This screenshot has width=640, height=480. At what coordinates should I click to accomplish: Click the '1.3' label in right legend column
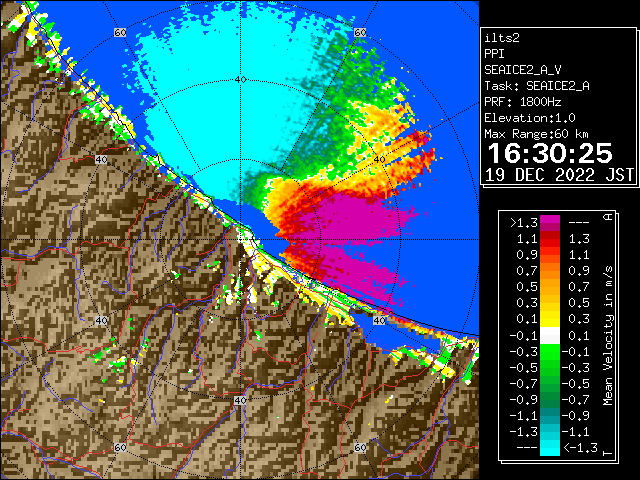(579, 239)
